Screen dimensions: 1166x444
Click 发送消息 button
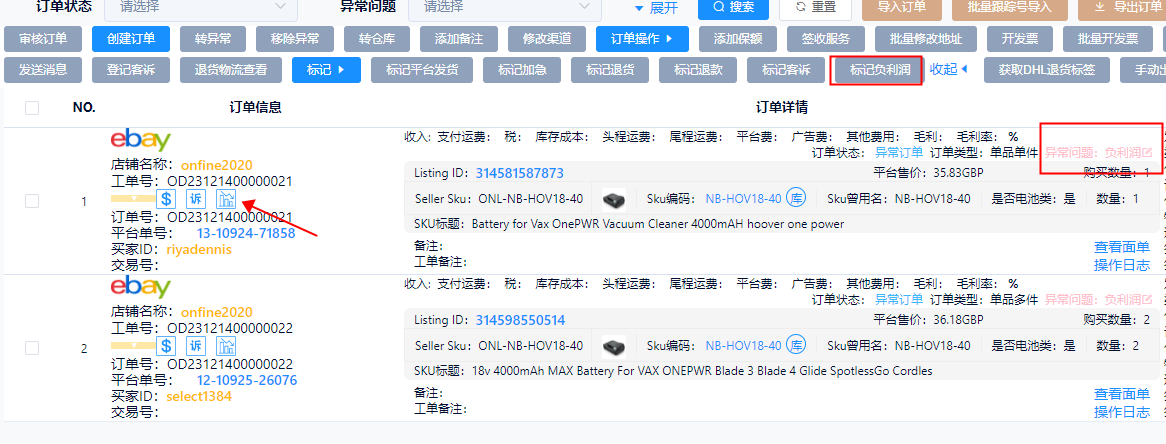tap(42, 70)
